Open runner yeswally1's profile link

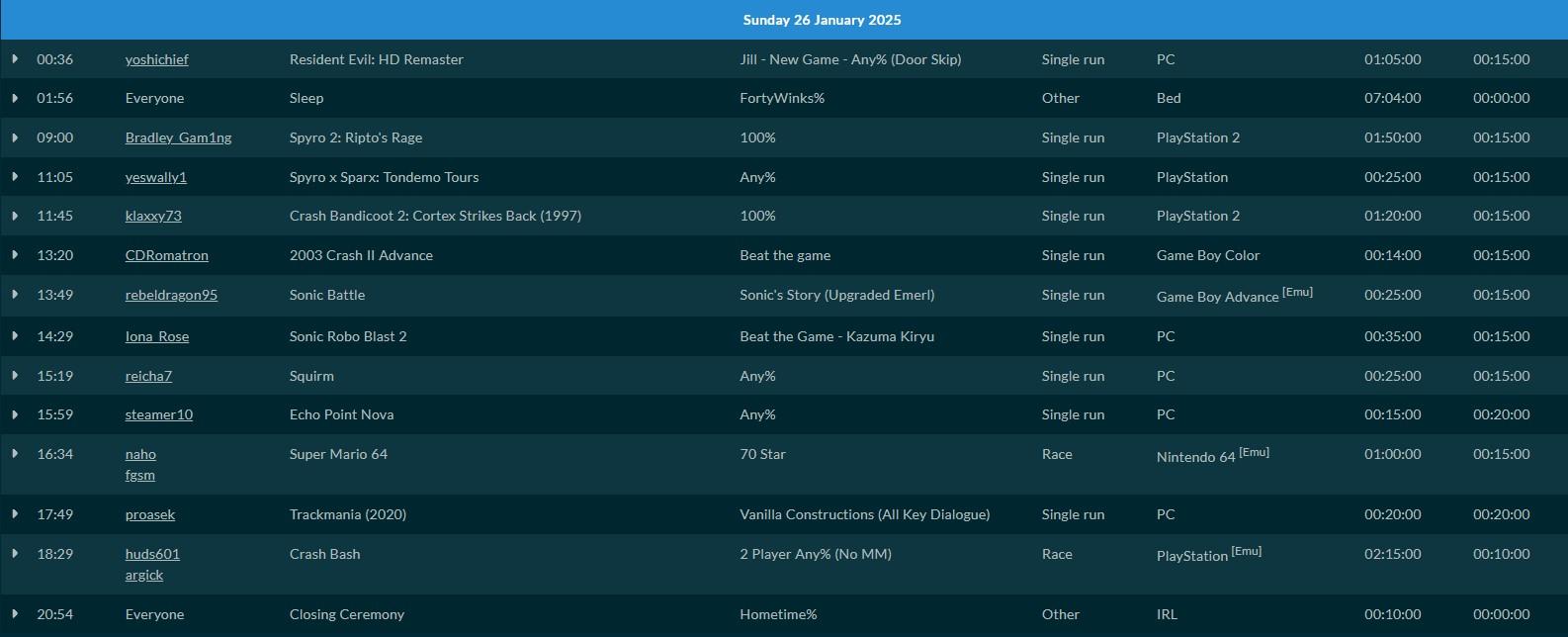pyautogui.click(x=155, y=177)
